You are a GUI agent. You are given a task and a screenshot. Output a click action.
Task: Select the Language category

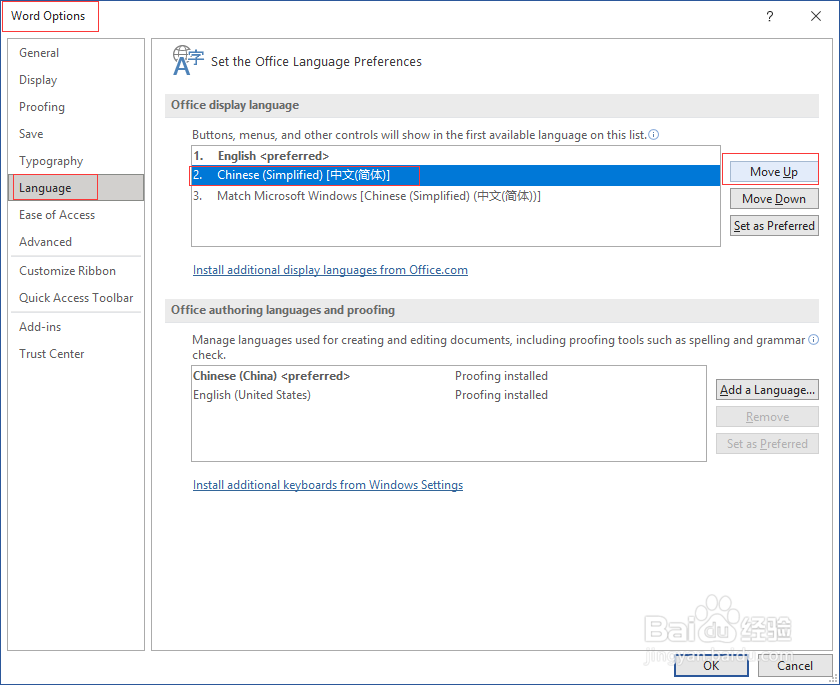coord(76,187)
